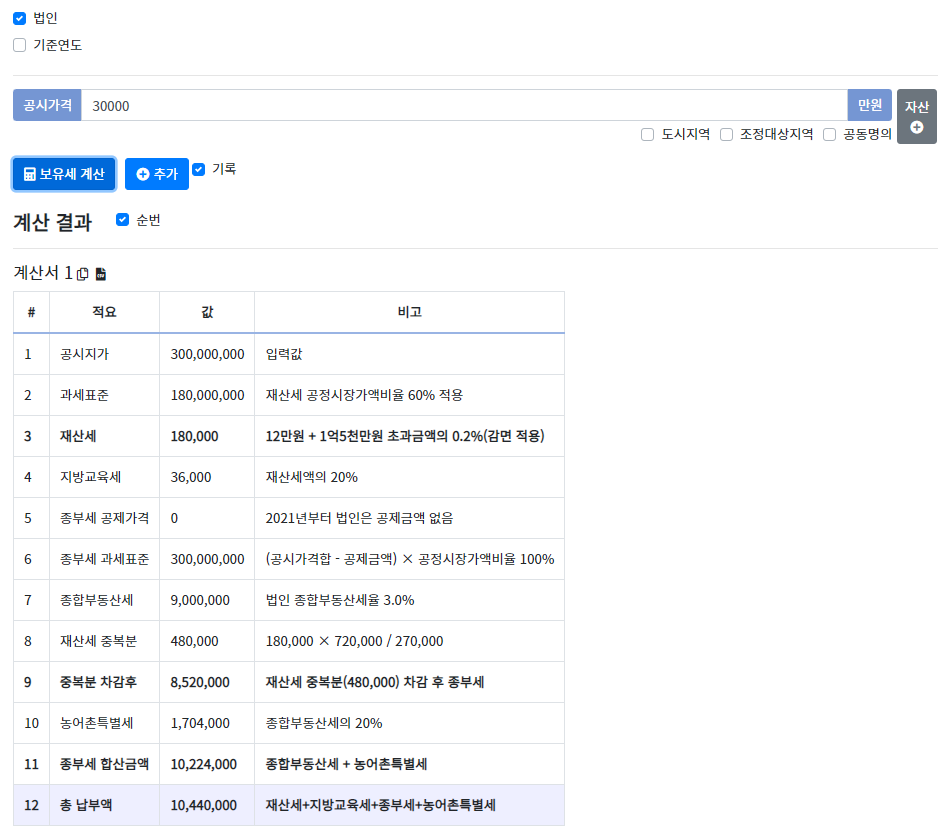
Task: Click the plus-circle icon in the 추가 button
Action: click(143, 174)
